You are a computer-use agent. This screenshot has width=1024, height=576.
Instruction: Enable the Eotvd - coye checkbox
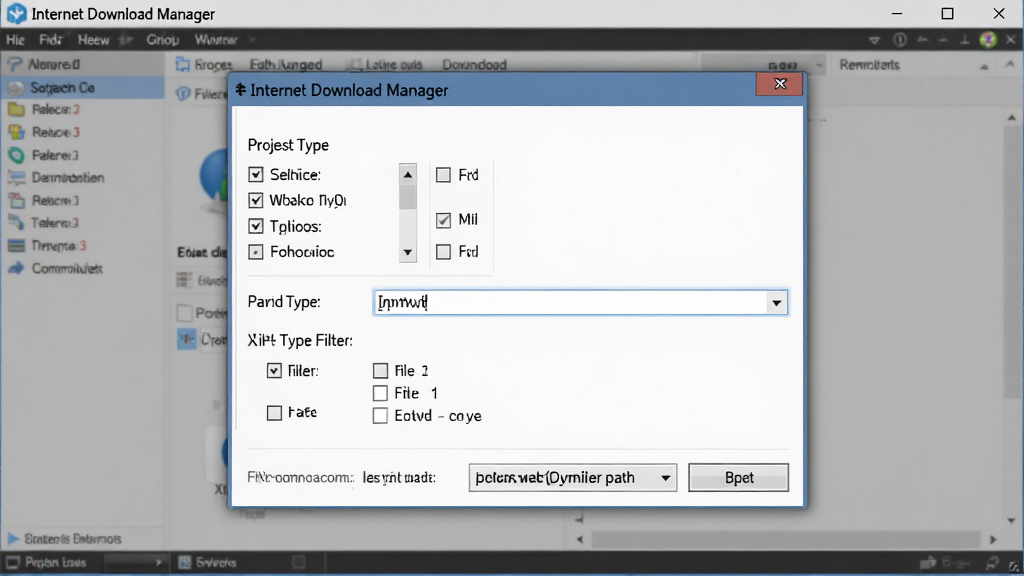[380, 416]
